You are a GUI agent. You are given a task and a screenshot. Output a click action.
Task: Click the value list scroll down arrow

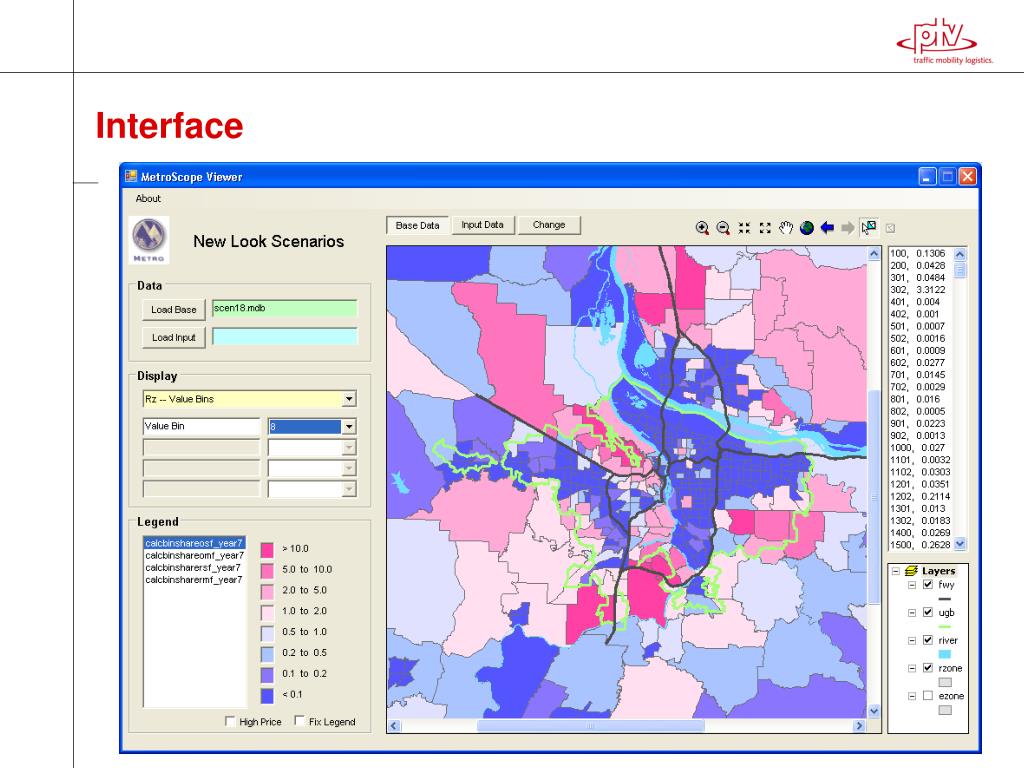coord(959,543)
